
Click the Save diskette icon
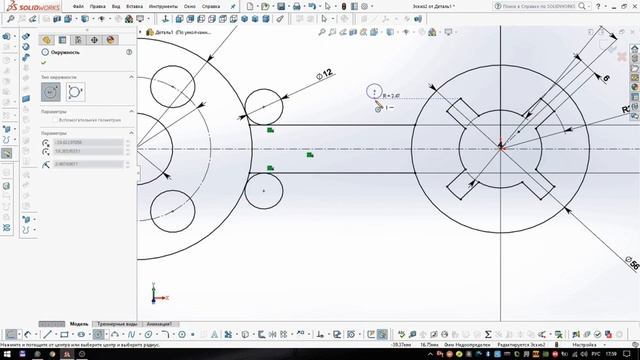(281, 7)
